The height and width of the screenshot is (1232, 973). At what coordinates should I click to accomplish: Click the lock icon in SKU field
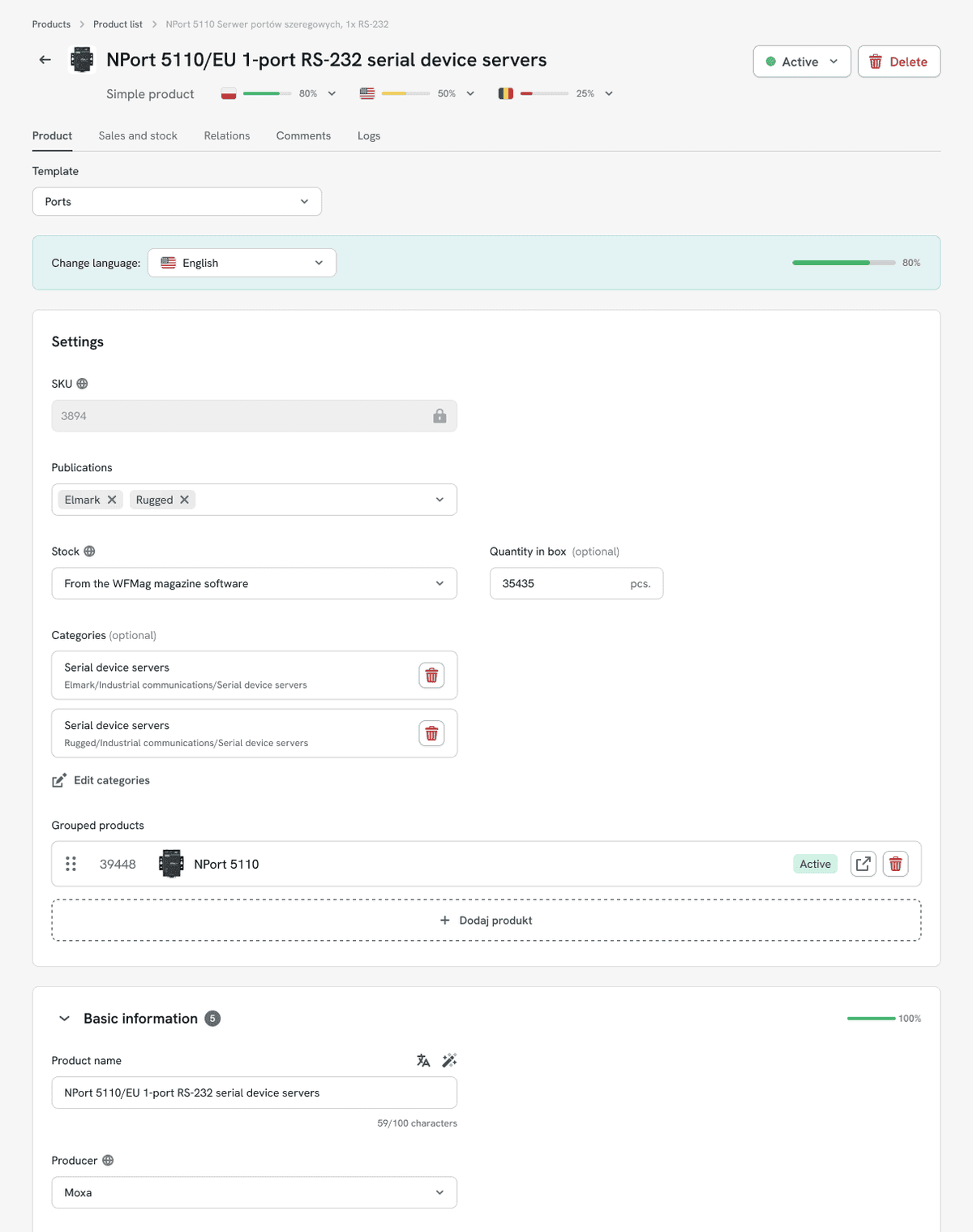[x=439, y=416]
